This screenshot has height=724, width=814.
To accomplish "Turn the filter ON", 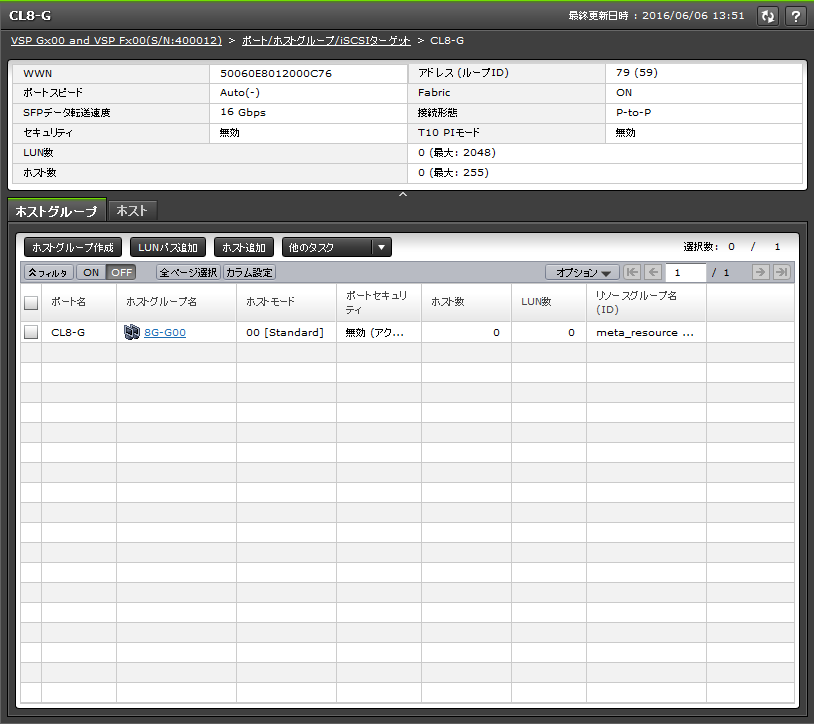I will click(x=91, y=272).
